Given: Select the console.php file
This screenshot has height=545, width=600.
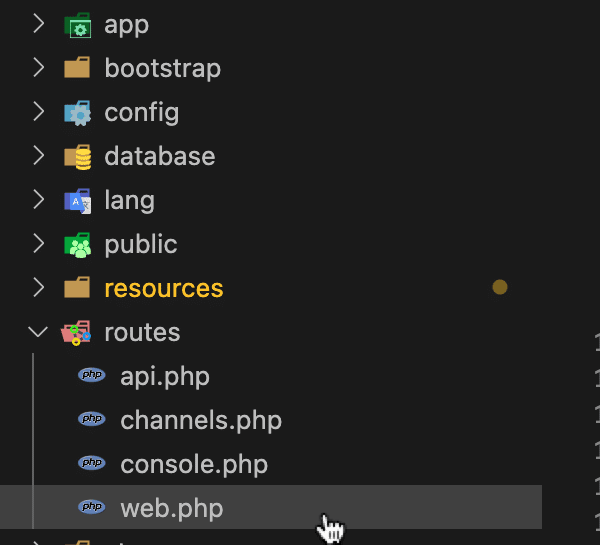Looking at the screenshot, I should pyautogui.click(x=194, y=464).
